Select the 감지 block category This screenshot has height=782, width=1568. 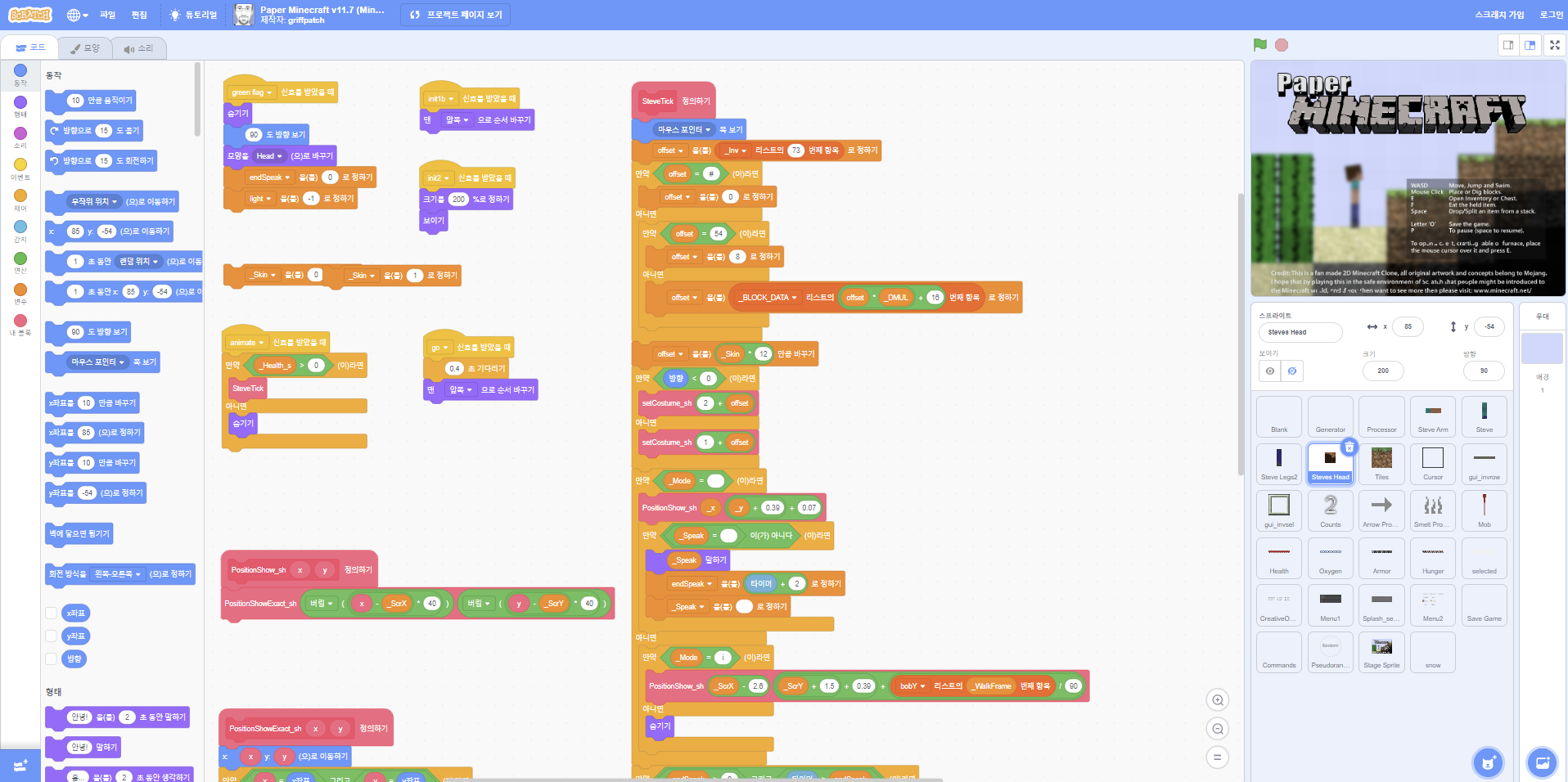pos(20,231)
